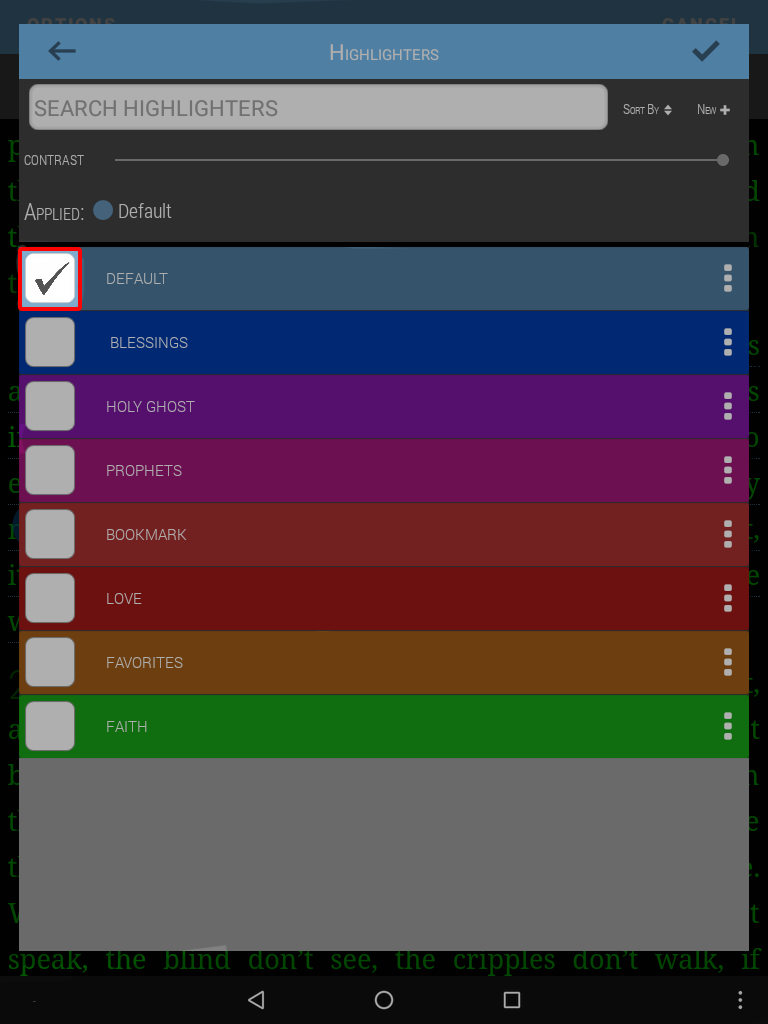
Task: Check the Faith highlighter checkbox
Action: pos(50,726)
